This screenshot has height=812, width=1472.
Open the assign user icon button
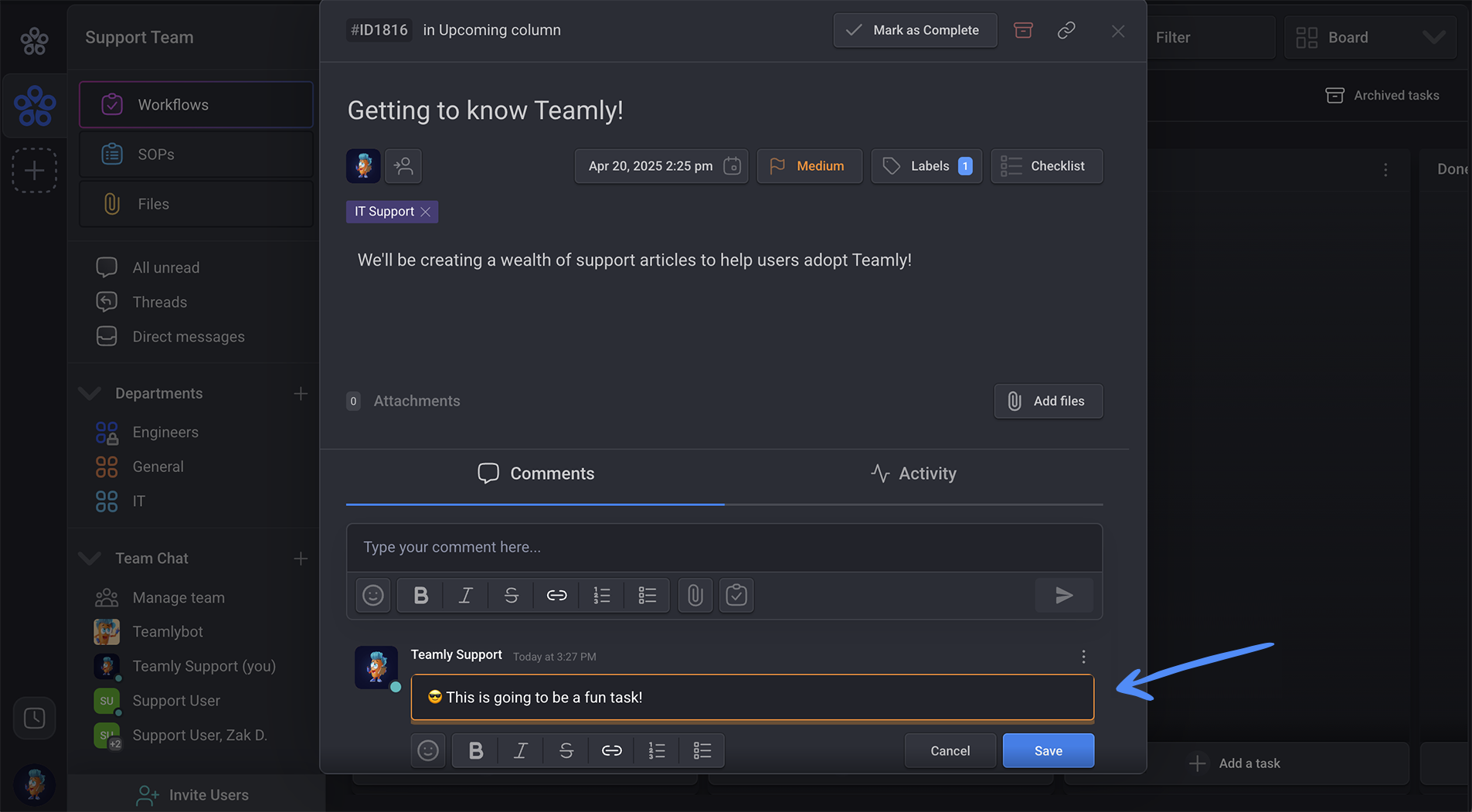pyautogui.click(x=403, y=166)
